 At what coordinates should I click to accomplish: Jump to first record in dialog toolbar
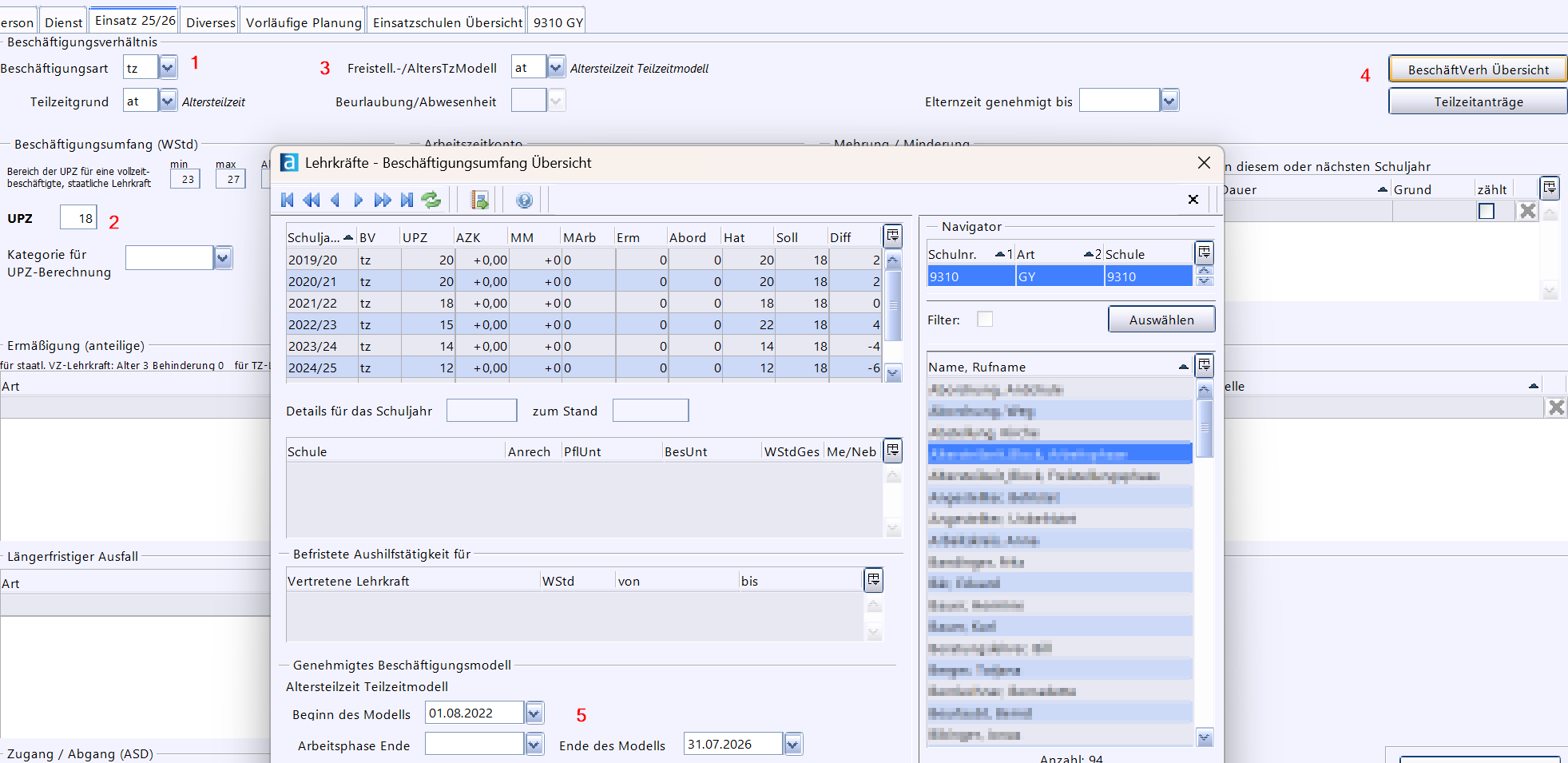pyautogui.click(x=288, y=200)
